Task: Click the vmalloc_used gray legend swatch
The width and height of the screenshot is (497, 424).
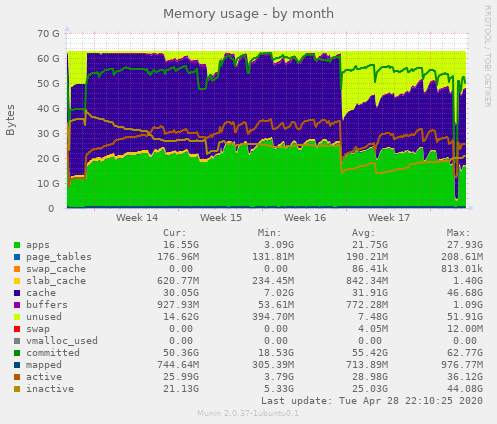Action: coord(17,341)
